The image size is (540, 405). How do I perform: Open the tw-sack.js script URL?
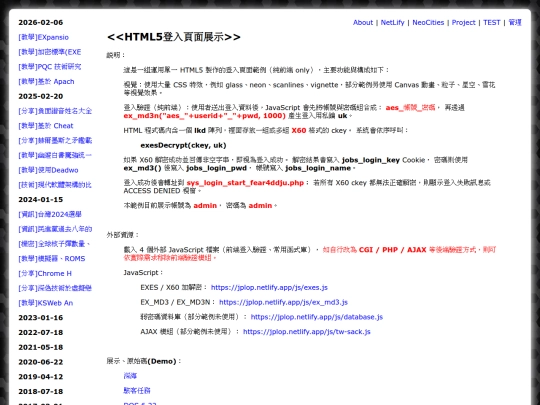coord(307,332)
